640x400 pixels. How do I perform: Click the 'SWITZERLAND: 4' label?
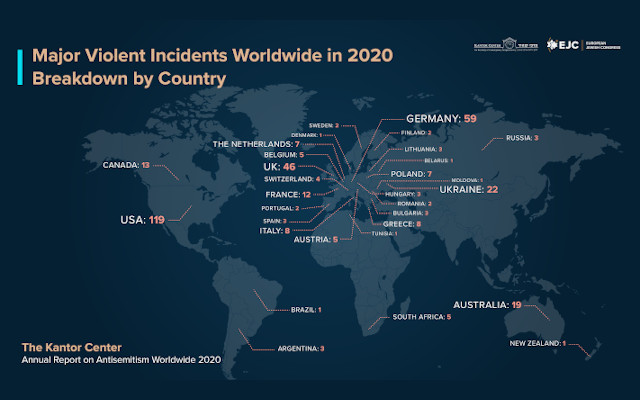[x=292, y=179]
